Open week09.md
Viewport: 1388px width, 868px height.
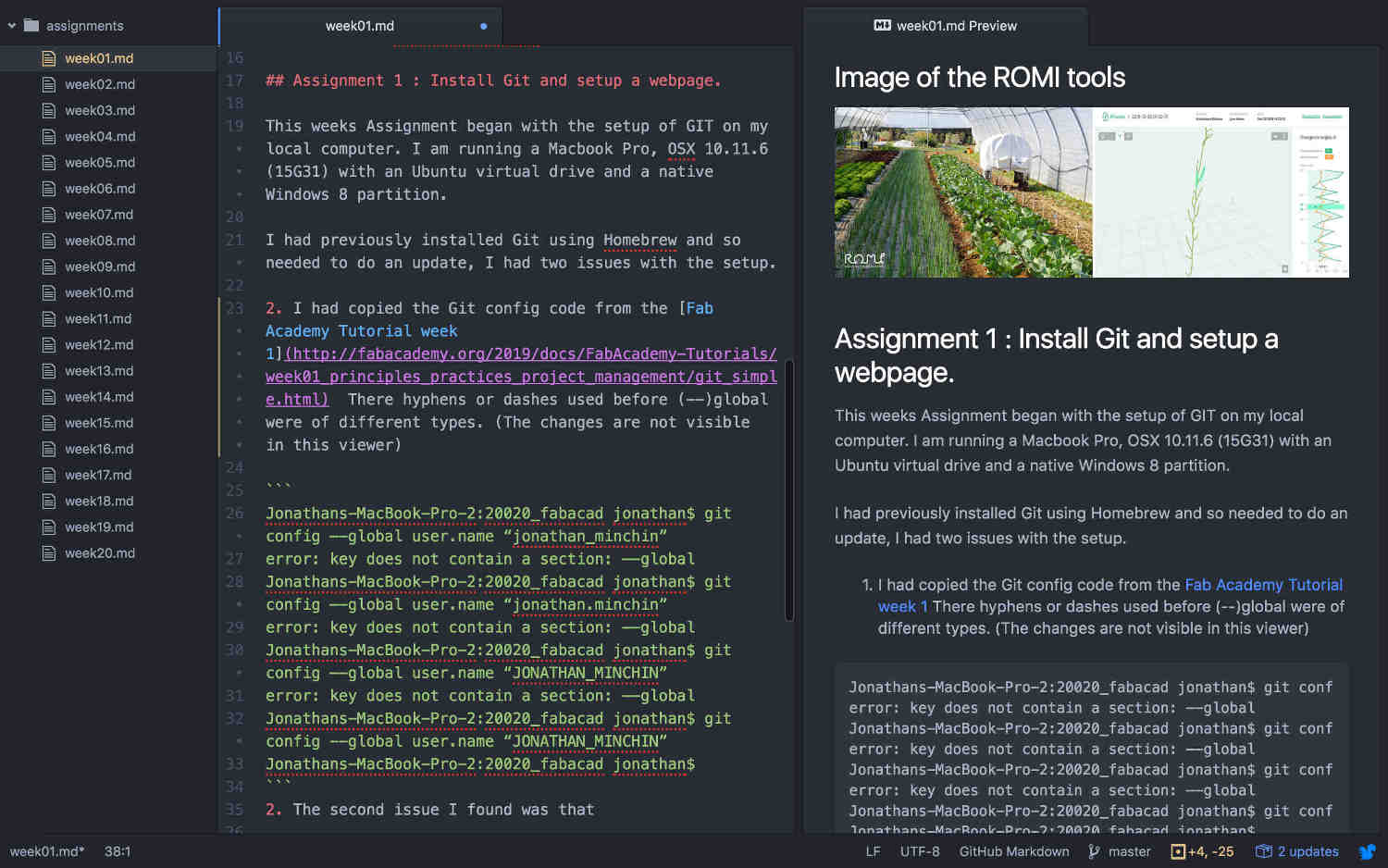(100, 267)
